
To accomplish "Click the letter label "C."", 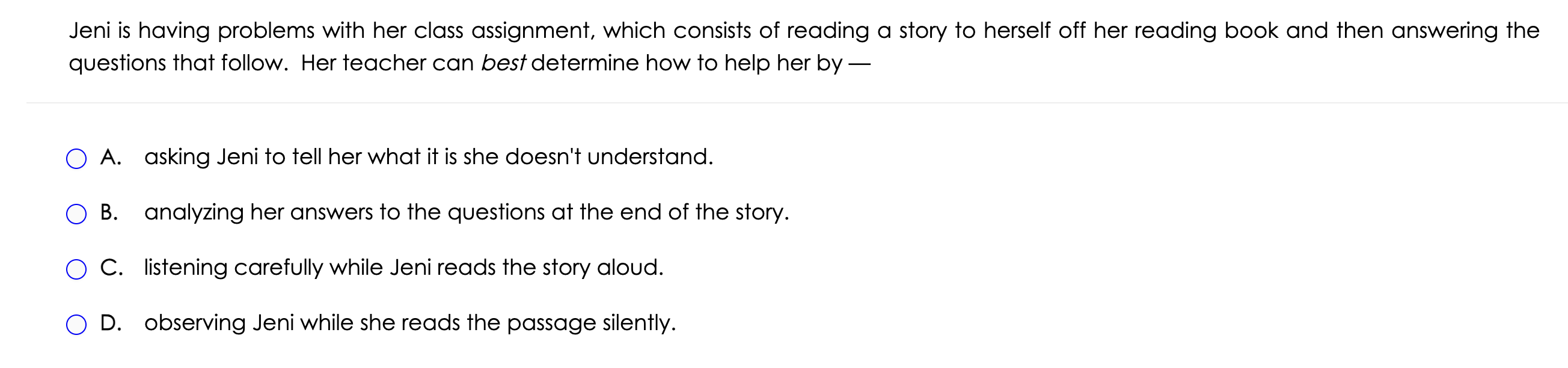I will (111, 268).
